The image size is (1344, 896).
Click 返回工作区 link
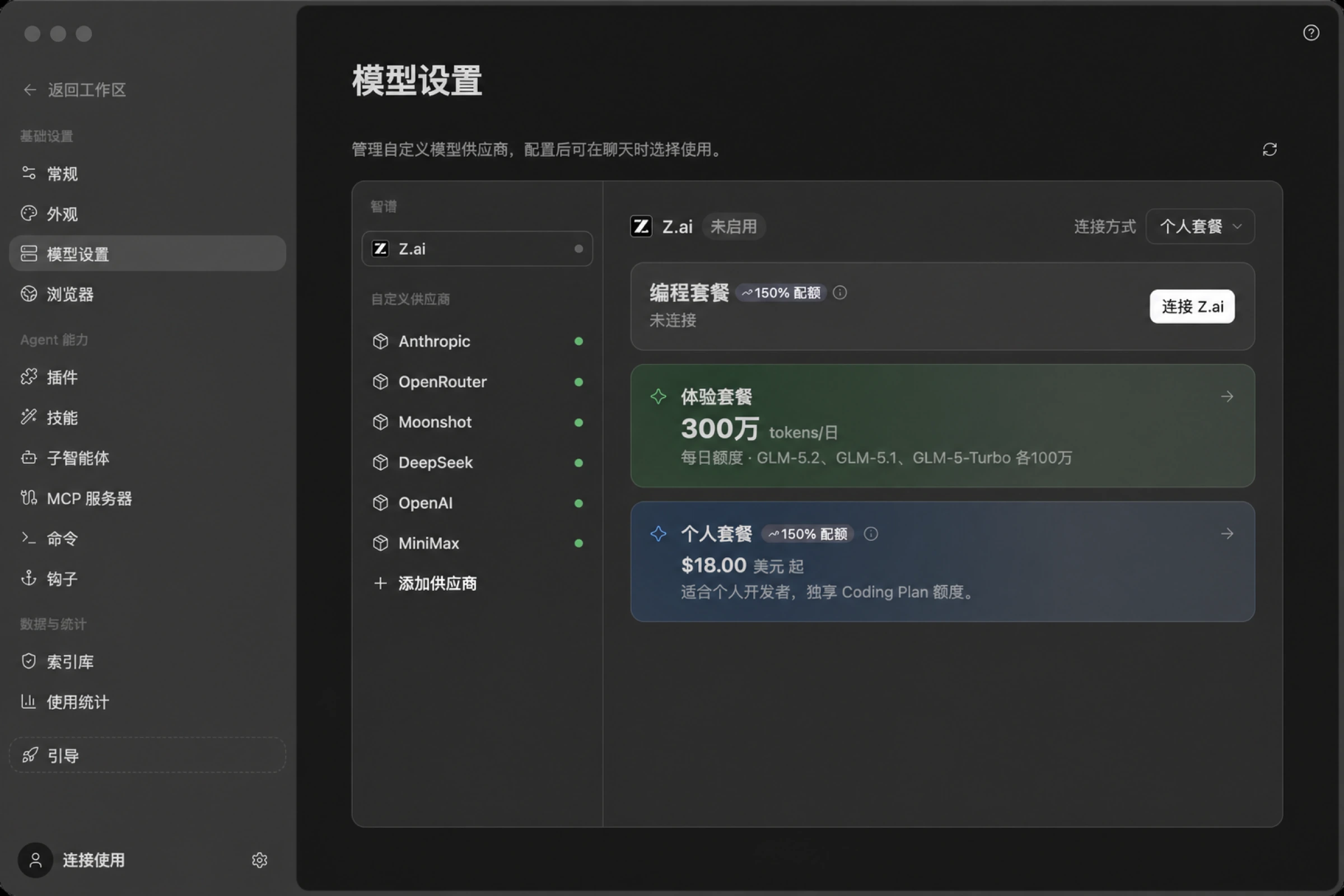[x=87, y=90]
